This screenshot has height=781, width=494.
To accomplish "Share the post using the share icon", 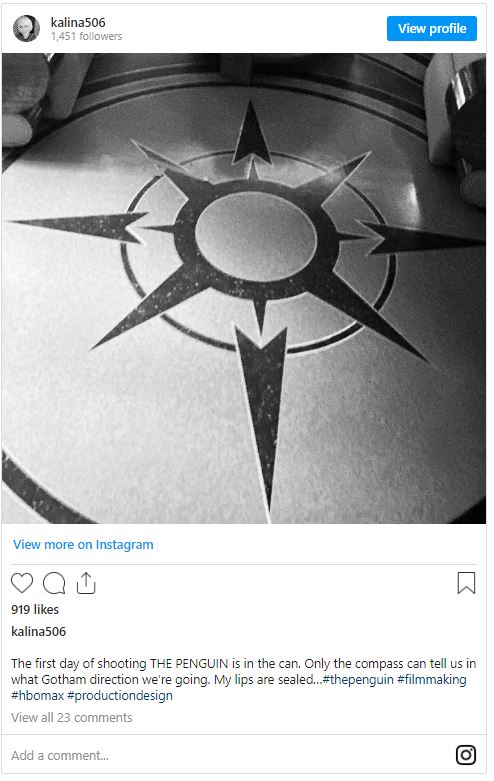I will tap(86, 583).
